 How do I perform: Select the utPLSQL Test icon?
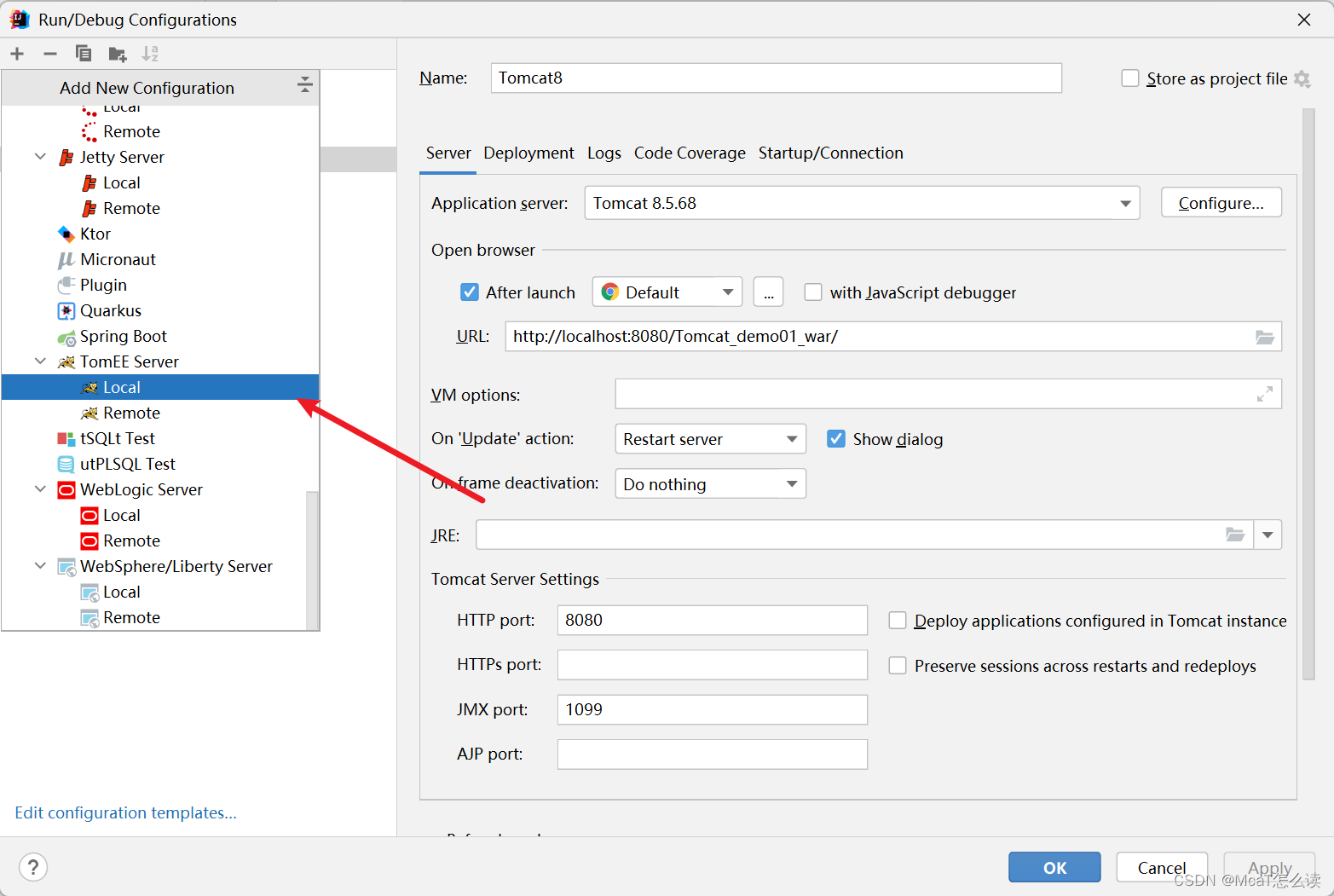point(66,465)
